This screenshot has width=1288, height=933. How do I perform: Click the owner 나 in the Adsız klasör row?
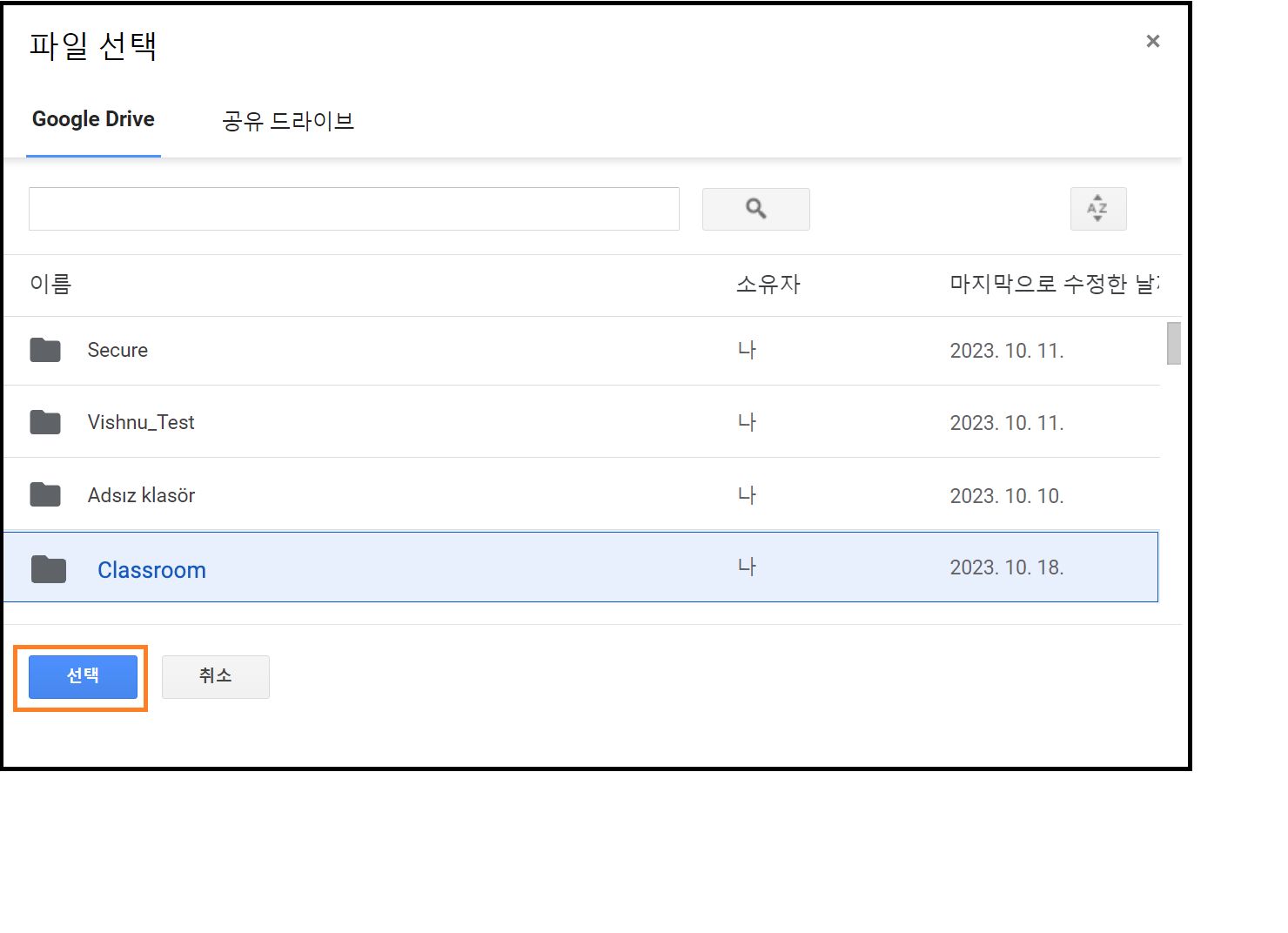click(x=747, y=495)
